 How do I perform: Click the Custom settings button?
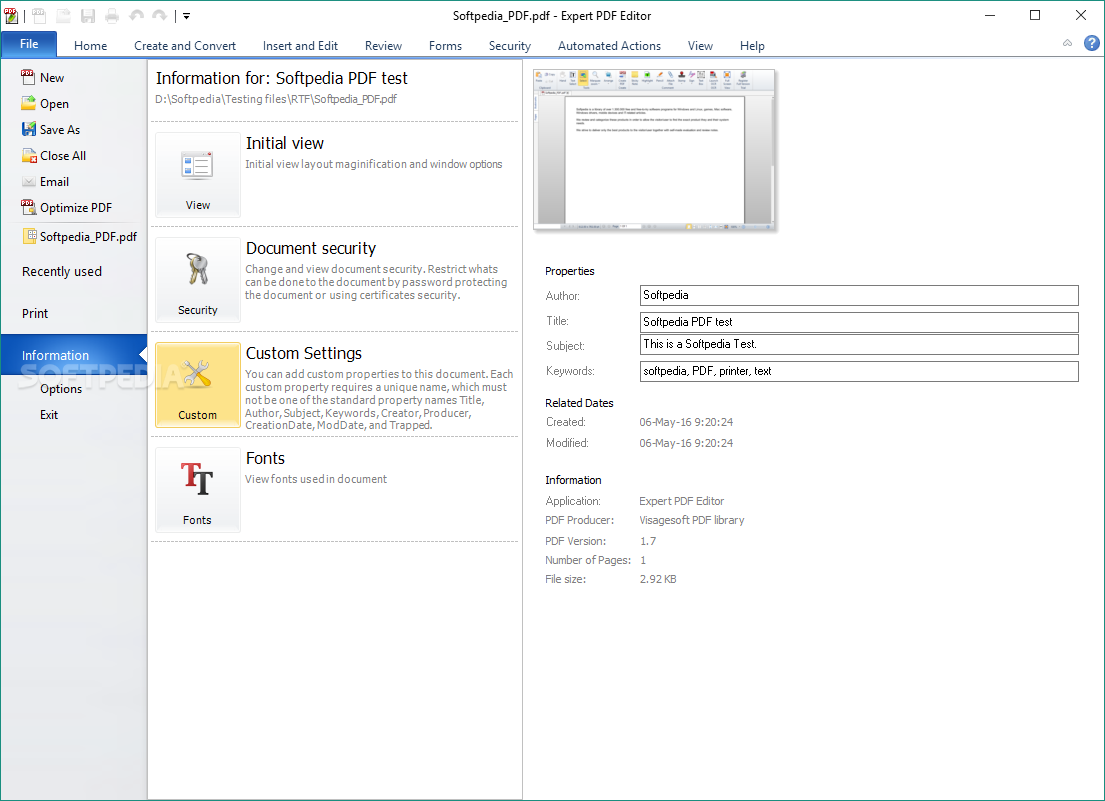[197, 385]
